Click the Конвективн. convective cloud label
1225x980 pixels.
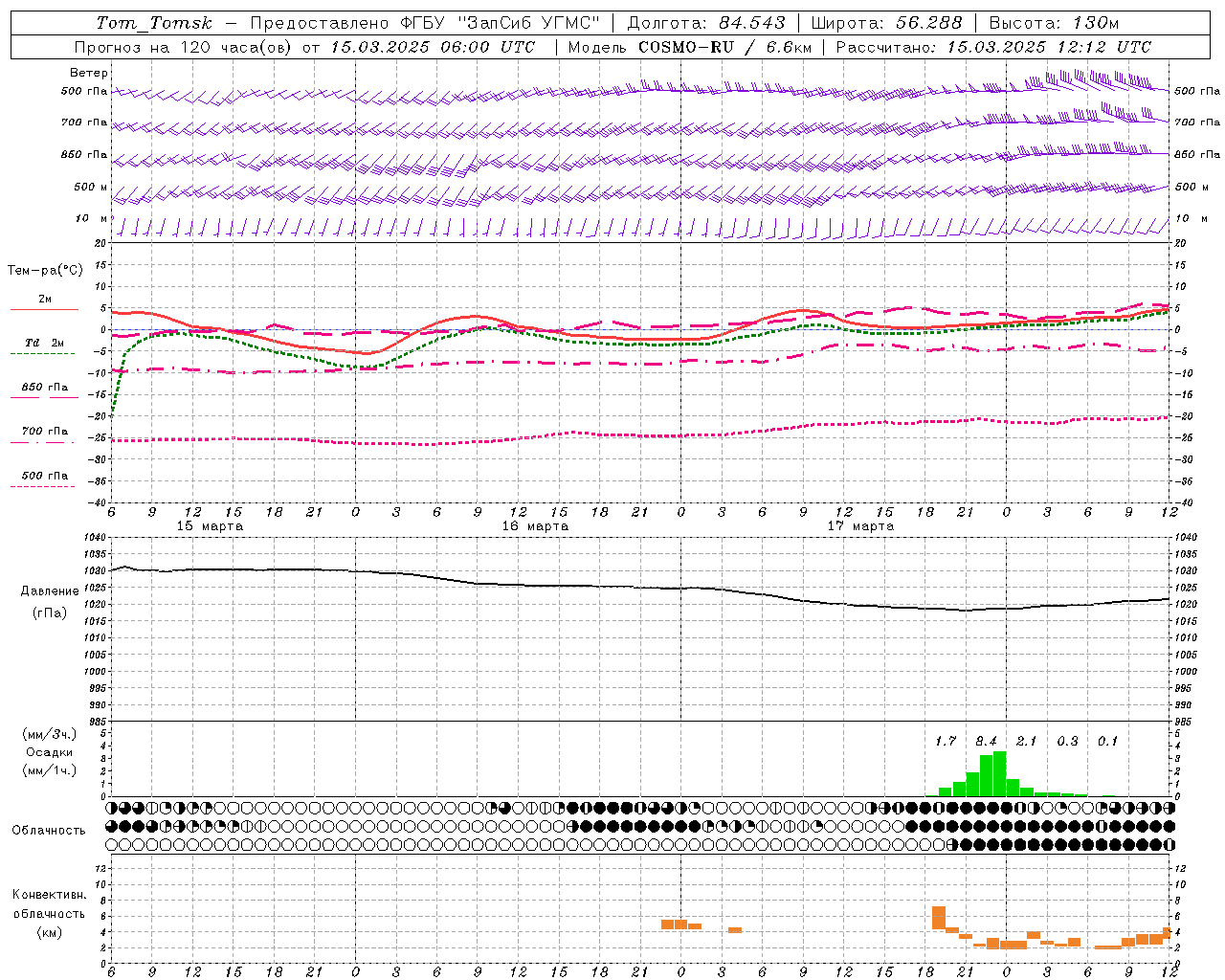50,895
